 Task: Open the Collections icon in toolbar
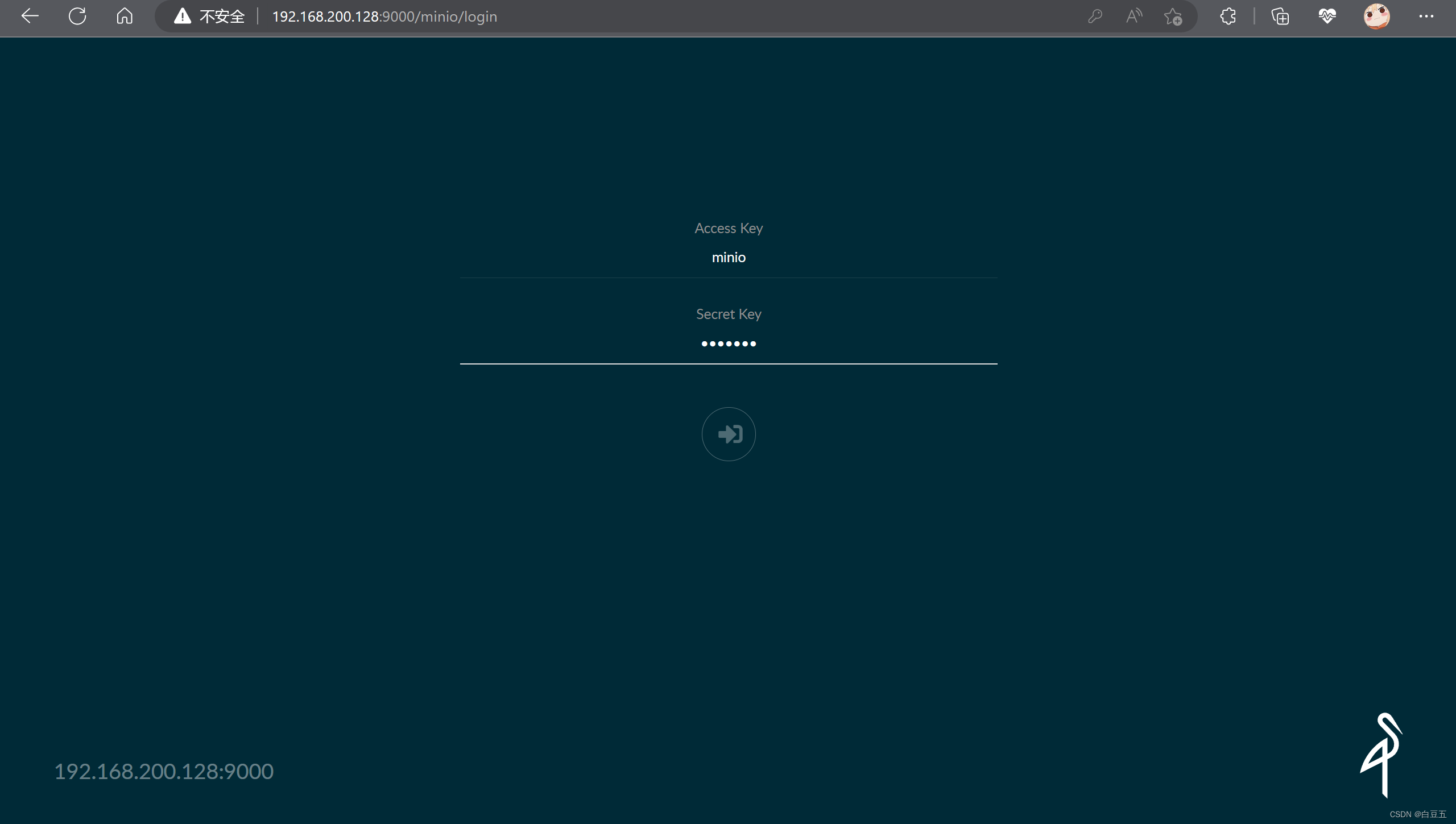[1280, 16]
